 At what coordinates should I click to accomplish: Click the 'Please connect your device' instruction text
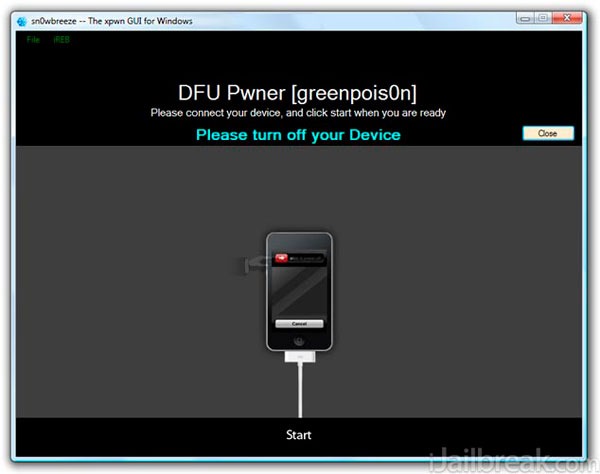coord(298,113)
